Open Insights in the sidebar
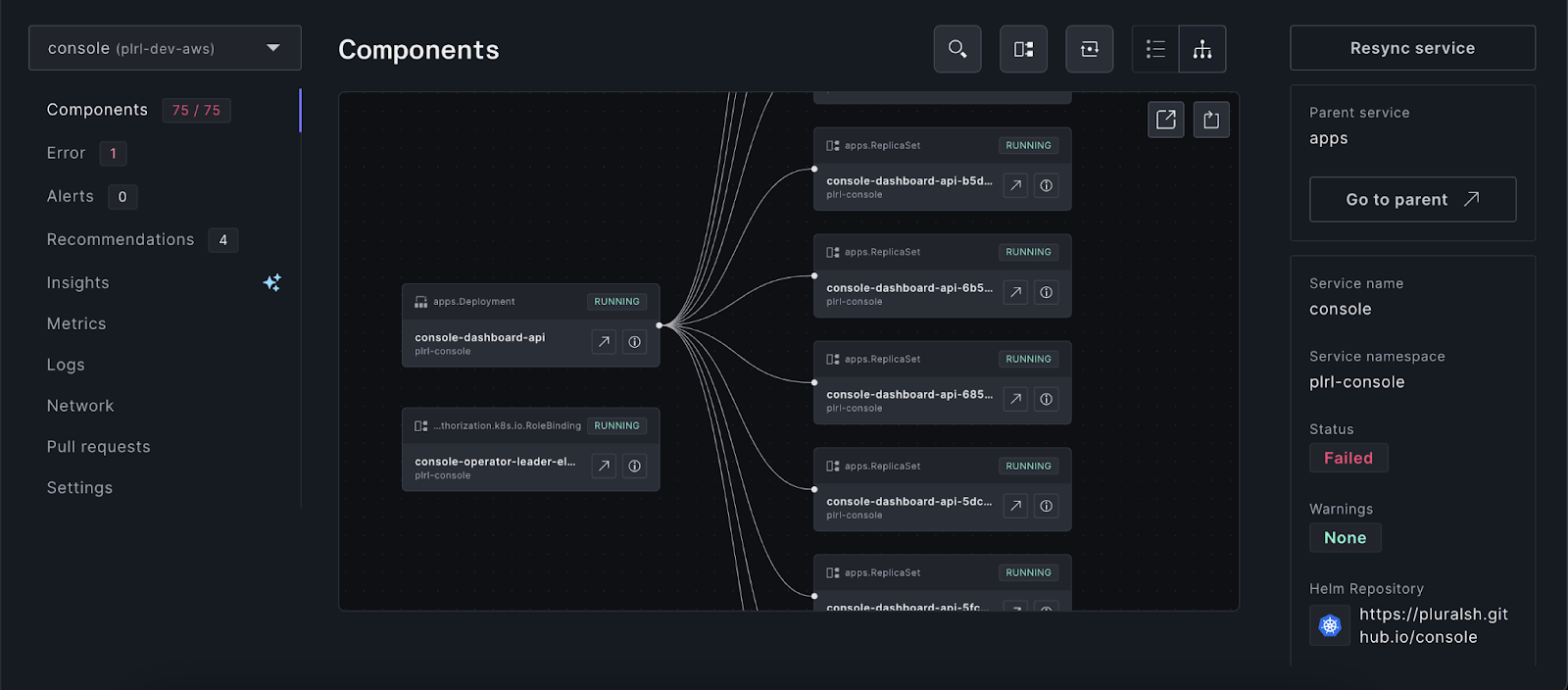This screenshot has width=1568, height=690. [x=78, y=282]
